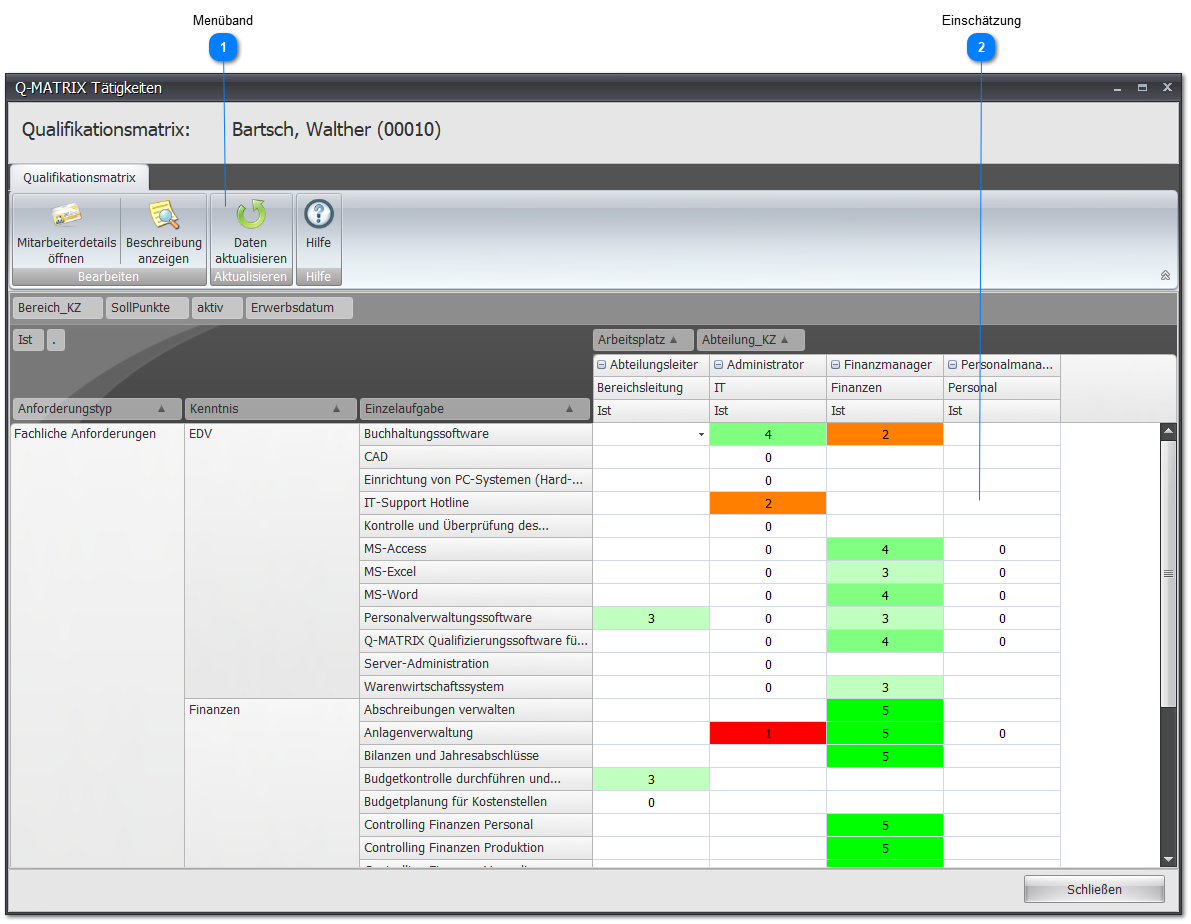1191x924 pixels.
Task: Select Budgetplanung für Kostenstellen row
Action: [x=475, y=802]
